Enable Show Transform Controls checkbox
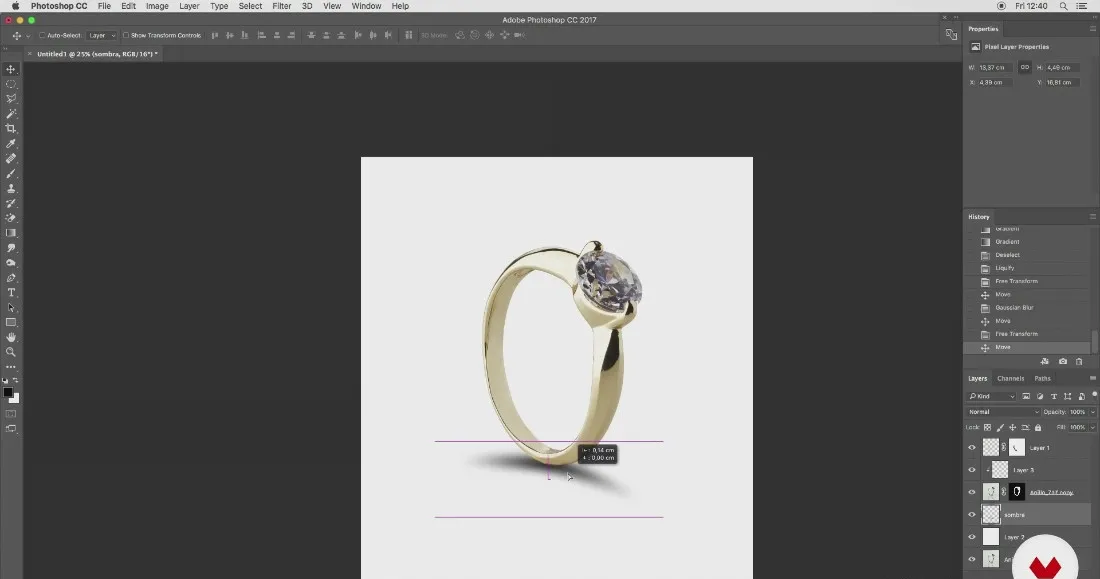The width and height of the screenshot is (1100, 579). click(126, 35)
